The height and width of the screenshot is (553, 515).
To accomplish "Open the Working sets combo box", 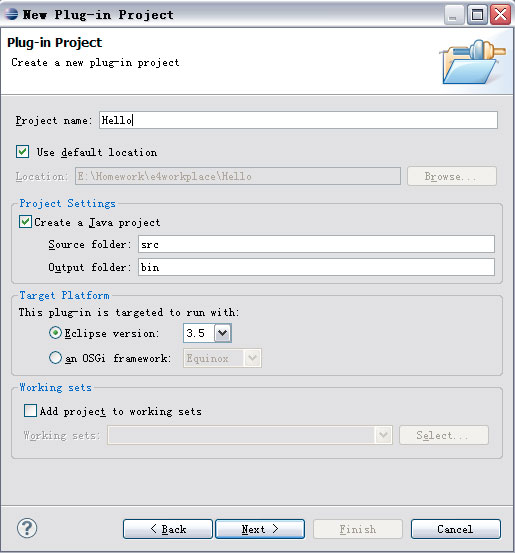I will point(250,435).
